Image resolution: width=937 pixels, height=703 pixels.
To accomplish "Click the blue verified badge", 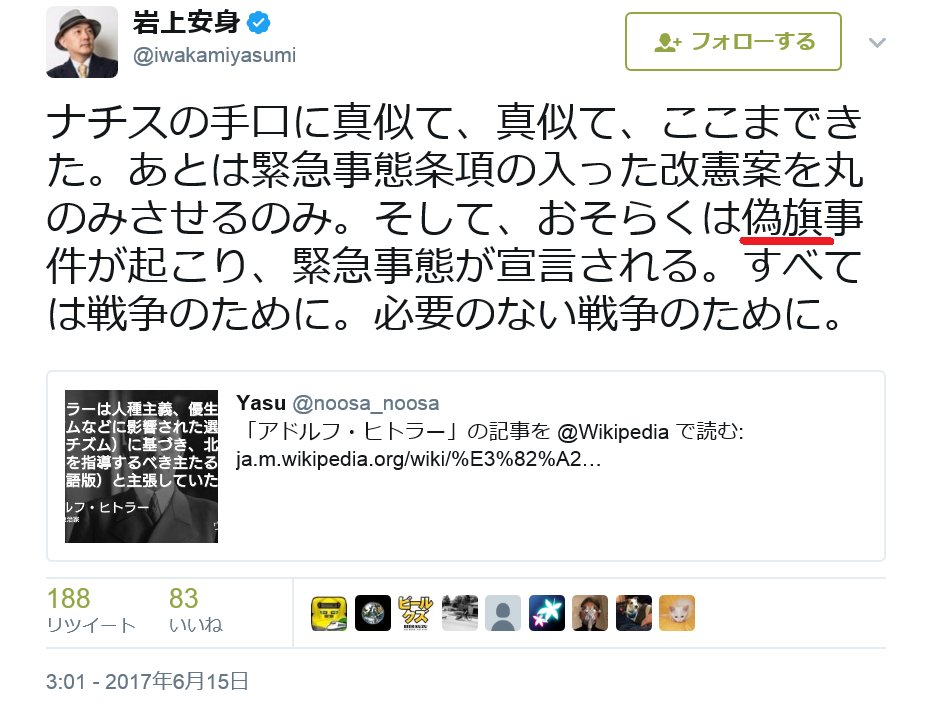I will tap(259, 23).
